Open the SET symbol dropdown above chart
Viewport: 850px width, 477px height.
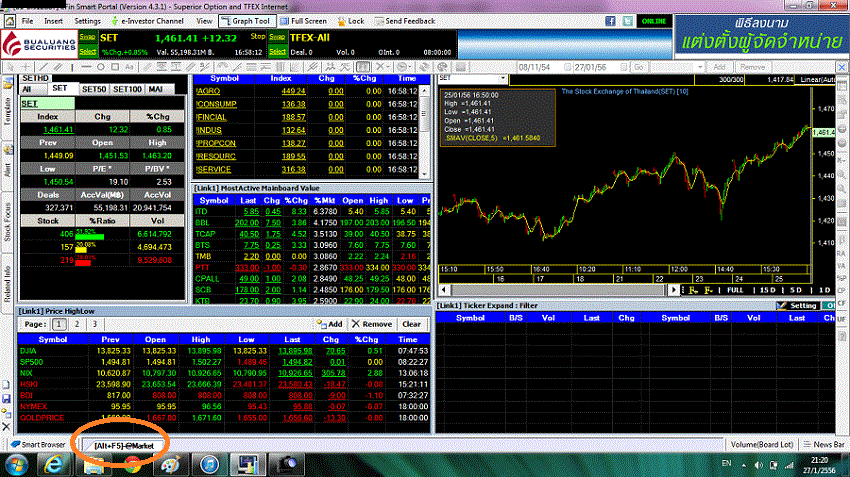[503, 79]
